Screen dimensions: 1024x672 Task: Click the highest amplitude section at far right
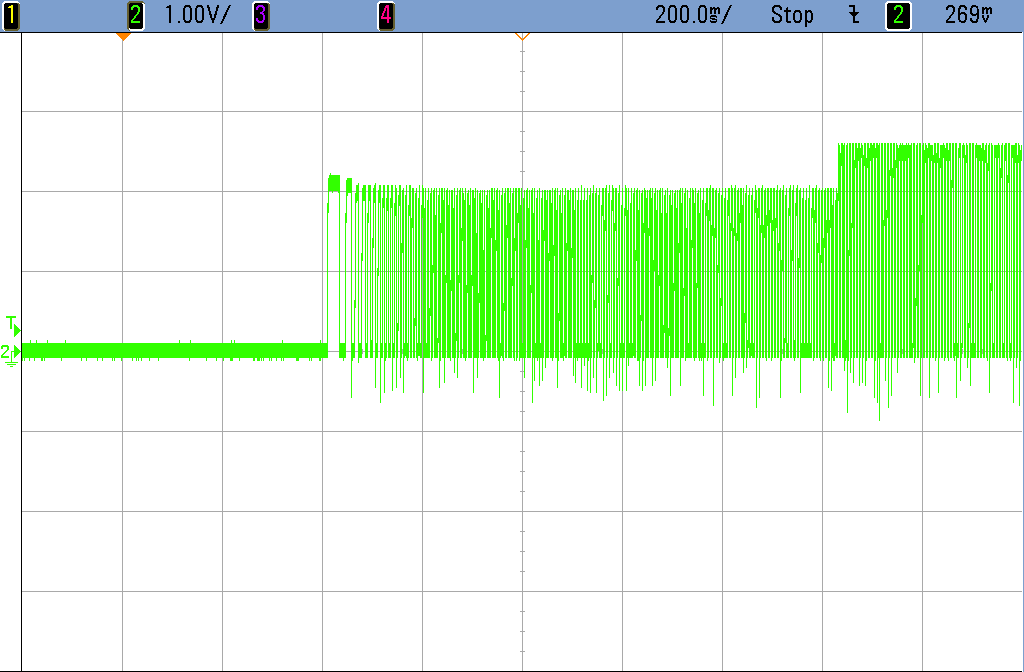pyautogui.click(x=930, y=150)
